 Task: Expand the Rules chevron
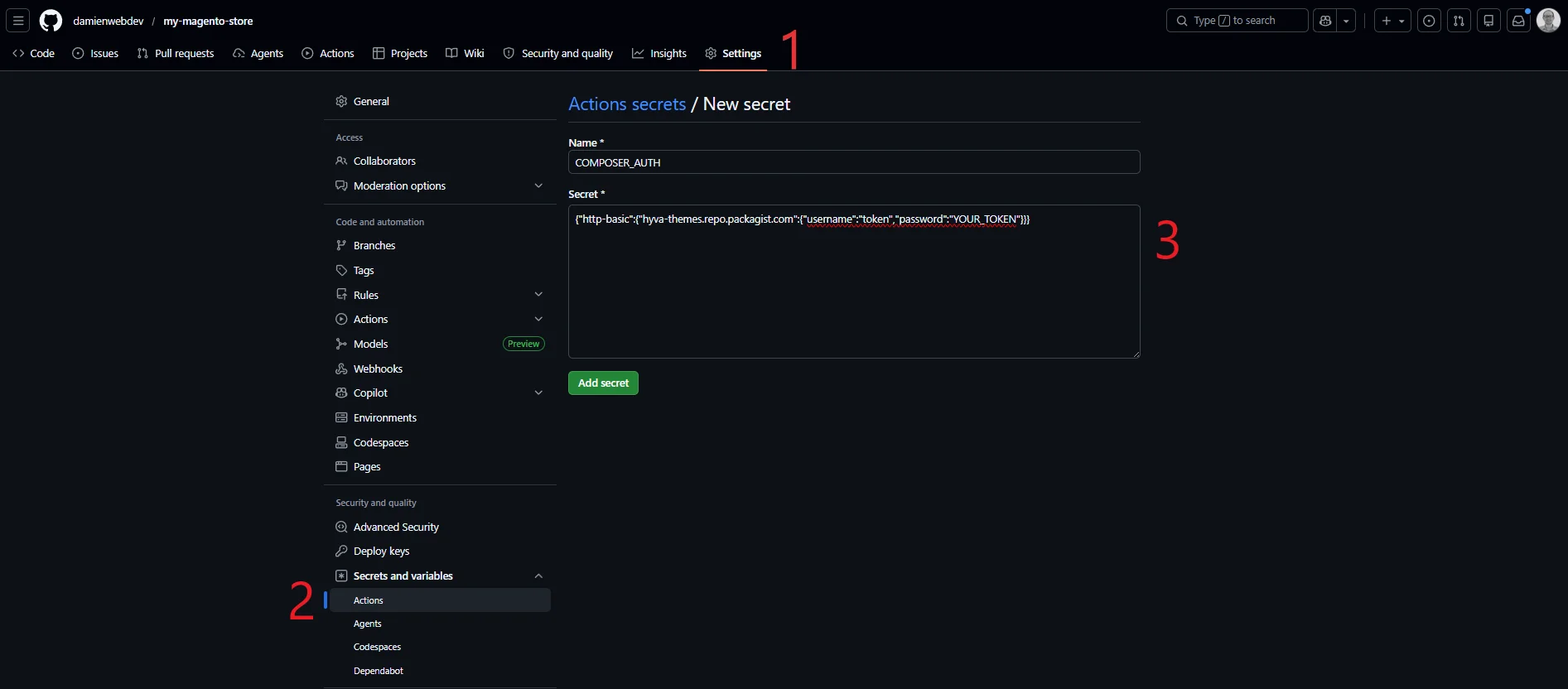(x=538, y=294)
